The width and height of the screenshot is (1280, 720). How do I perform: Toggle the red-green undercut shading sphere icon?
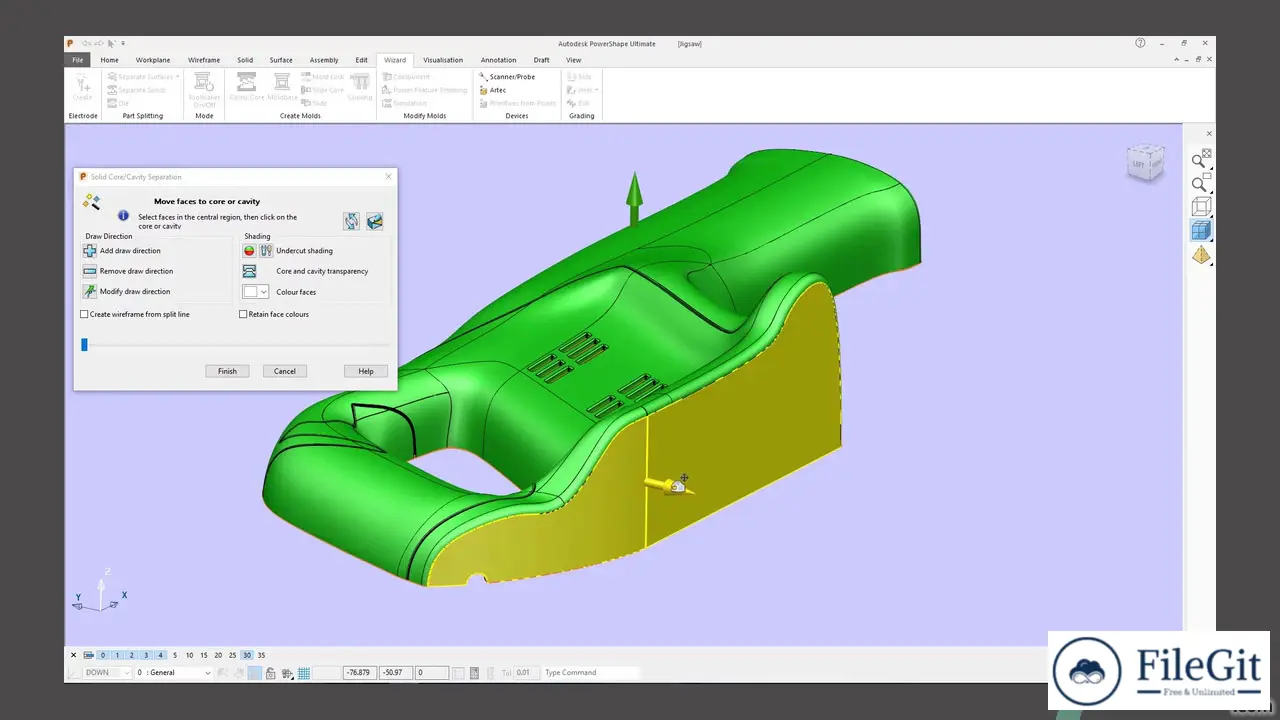pos(250,251)
